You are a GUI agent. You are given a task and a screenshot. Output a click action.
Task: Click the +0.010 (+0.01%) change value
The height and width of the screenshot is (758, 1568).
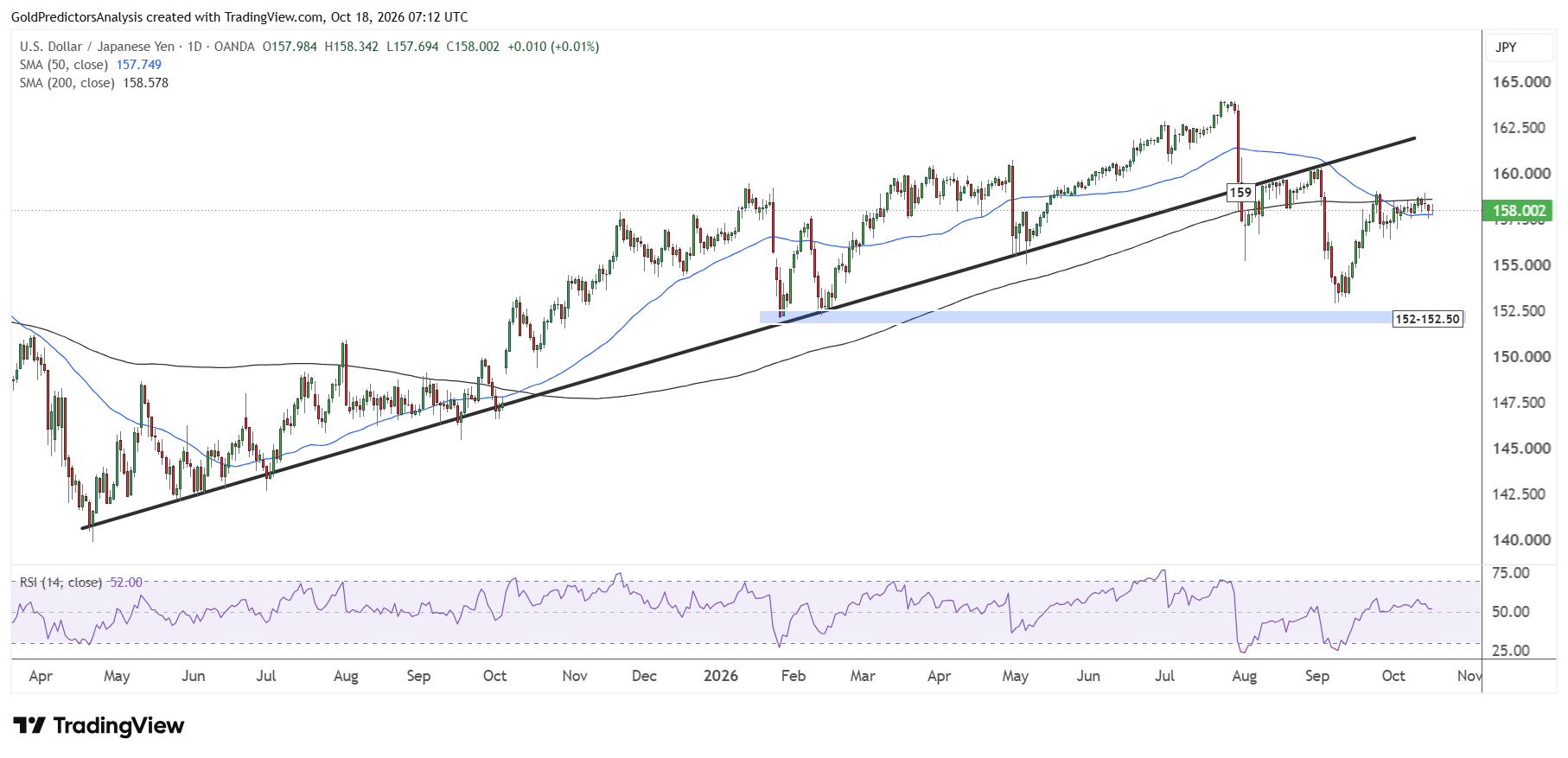(x=553, y=47)
